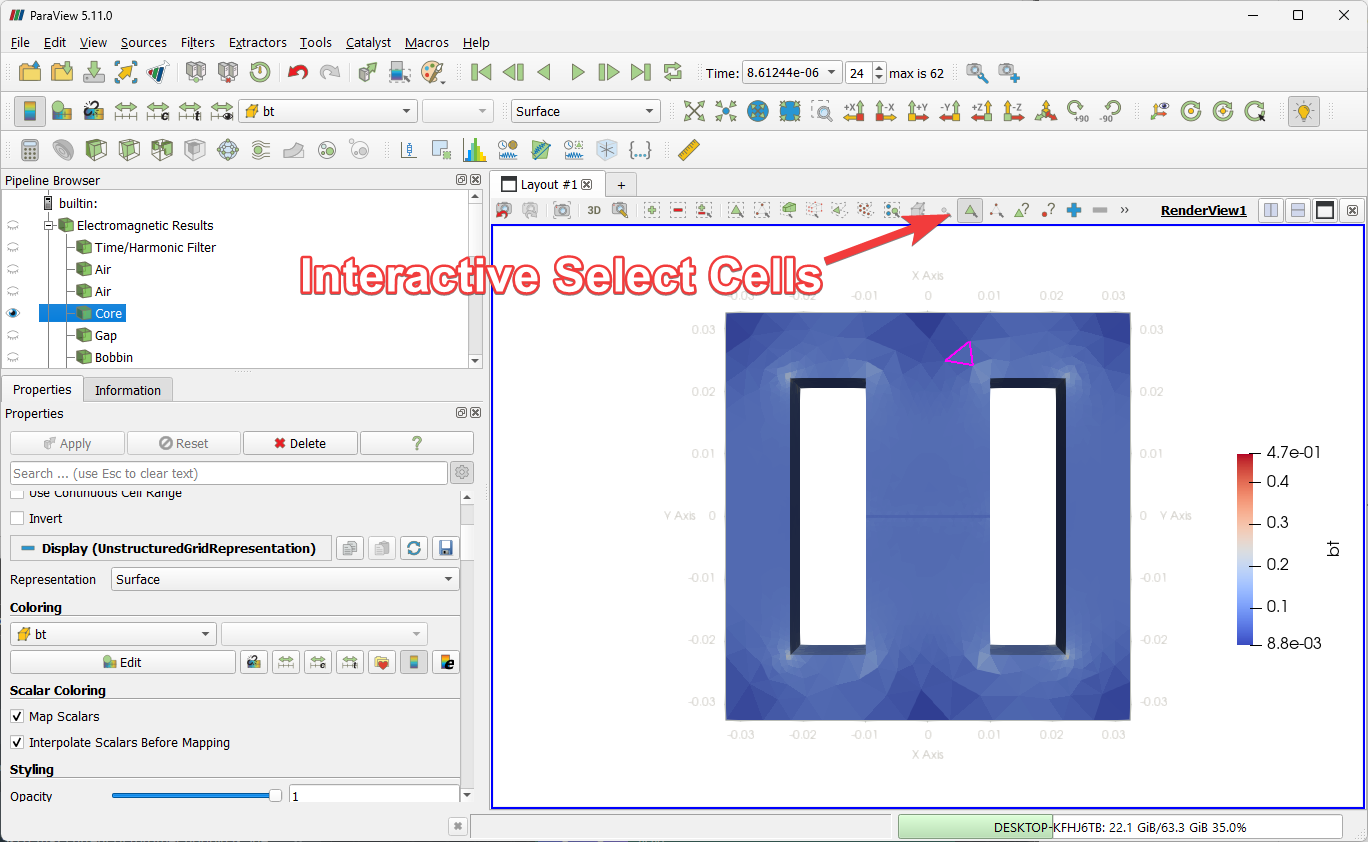The image size is (1368, 842).
Task: Collapse the Electromagnetic Results tree node
Action: [49, 225]
